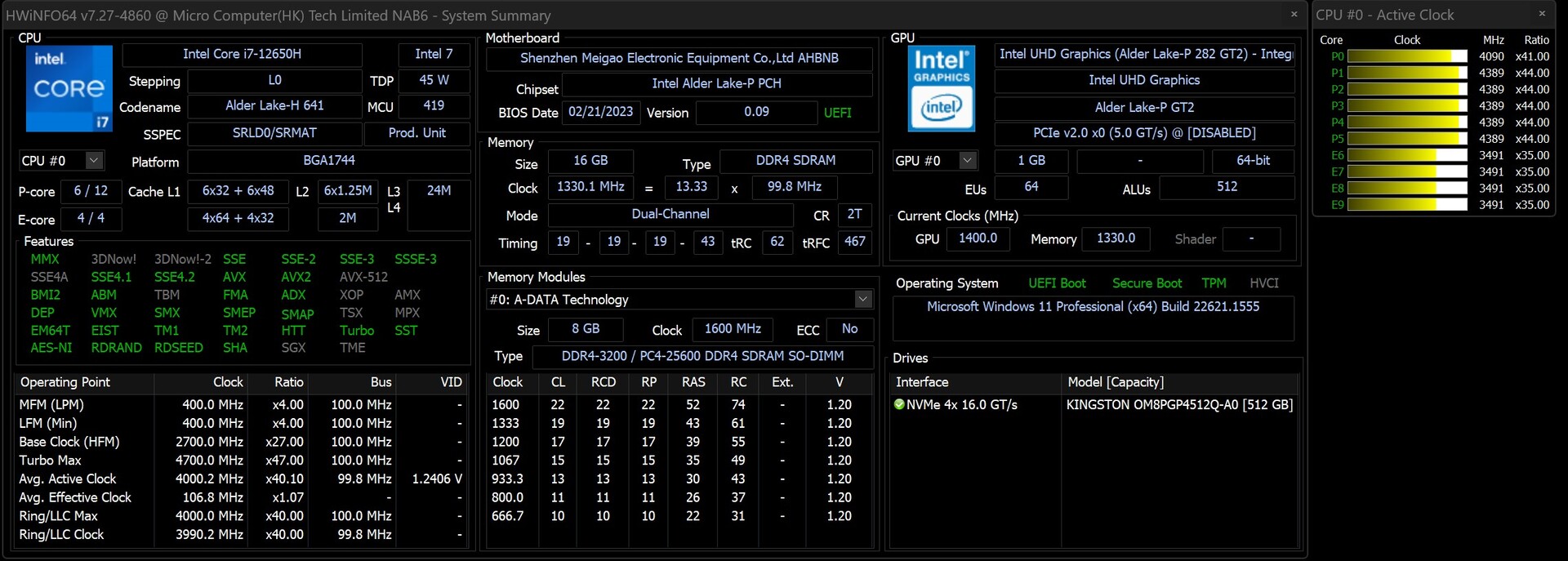
Task: Click the module type DDR4-3200 PC4-25600 field
Action: pyautogui.click(x=702, y=357)
